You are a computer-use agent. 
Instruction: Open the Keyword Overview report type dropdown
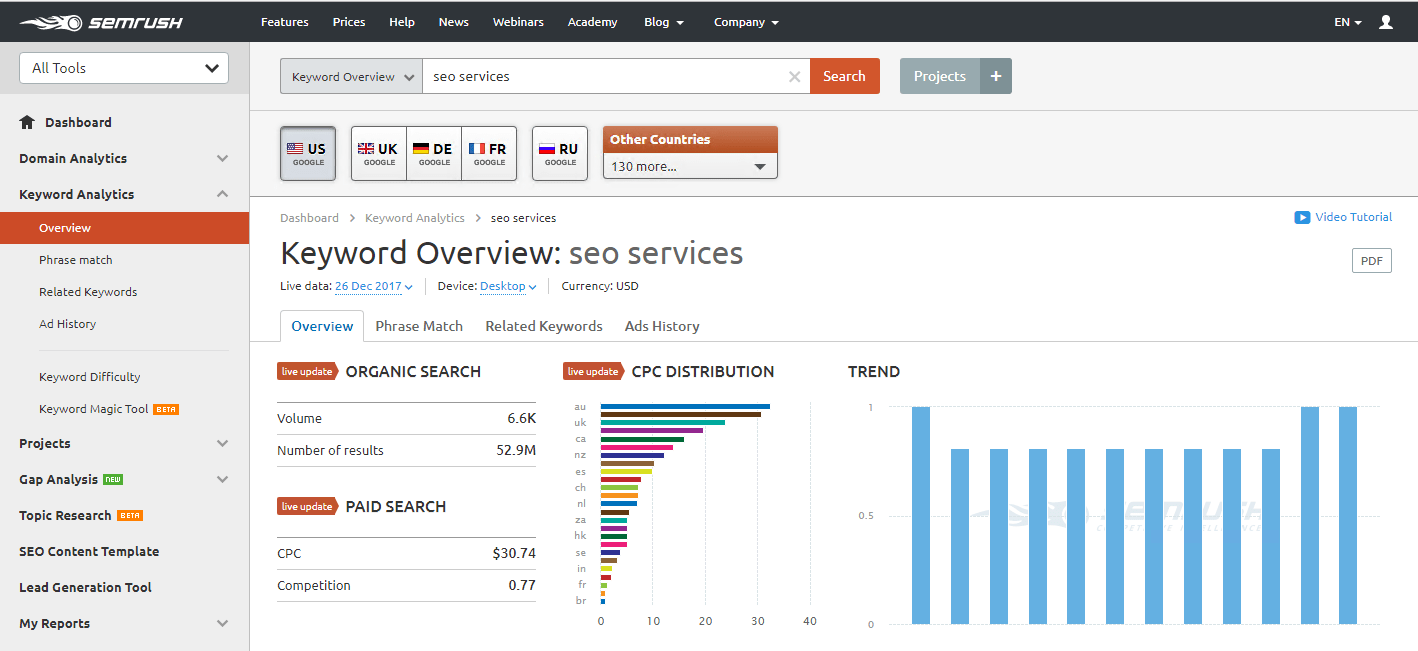(351, 76)
